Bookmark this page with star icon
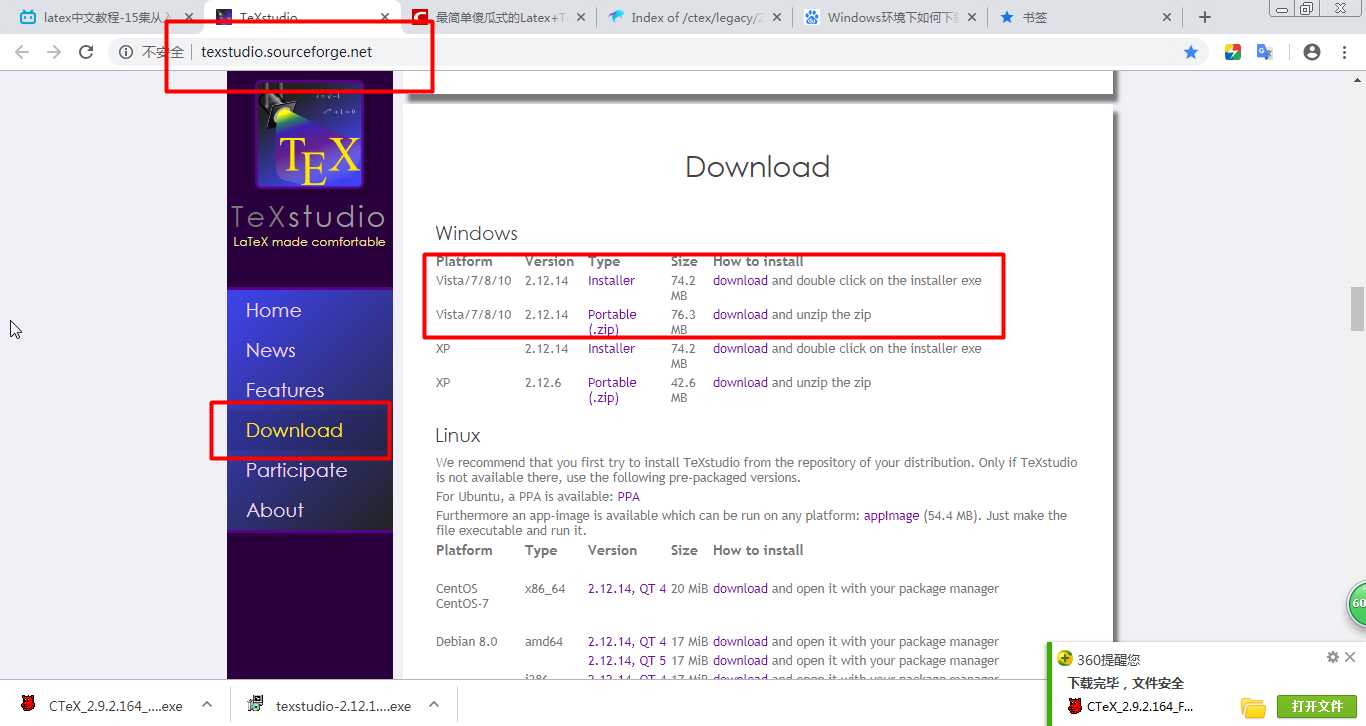 [x=1191, y=52]
